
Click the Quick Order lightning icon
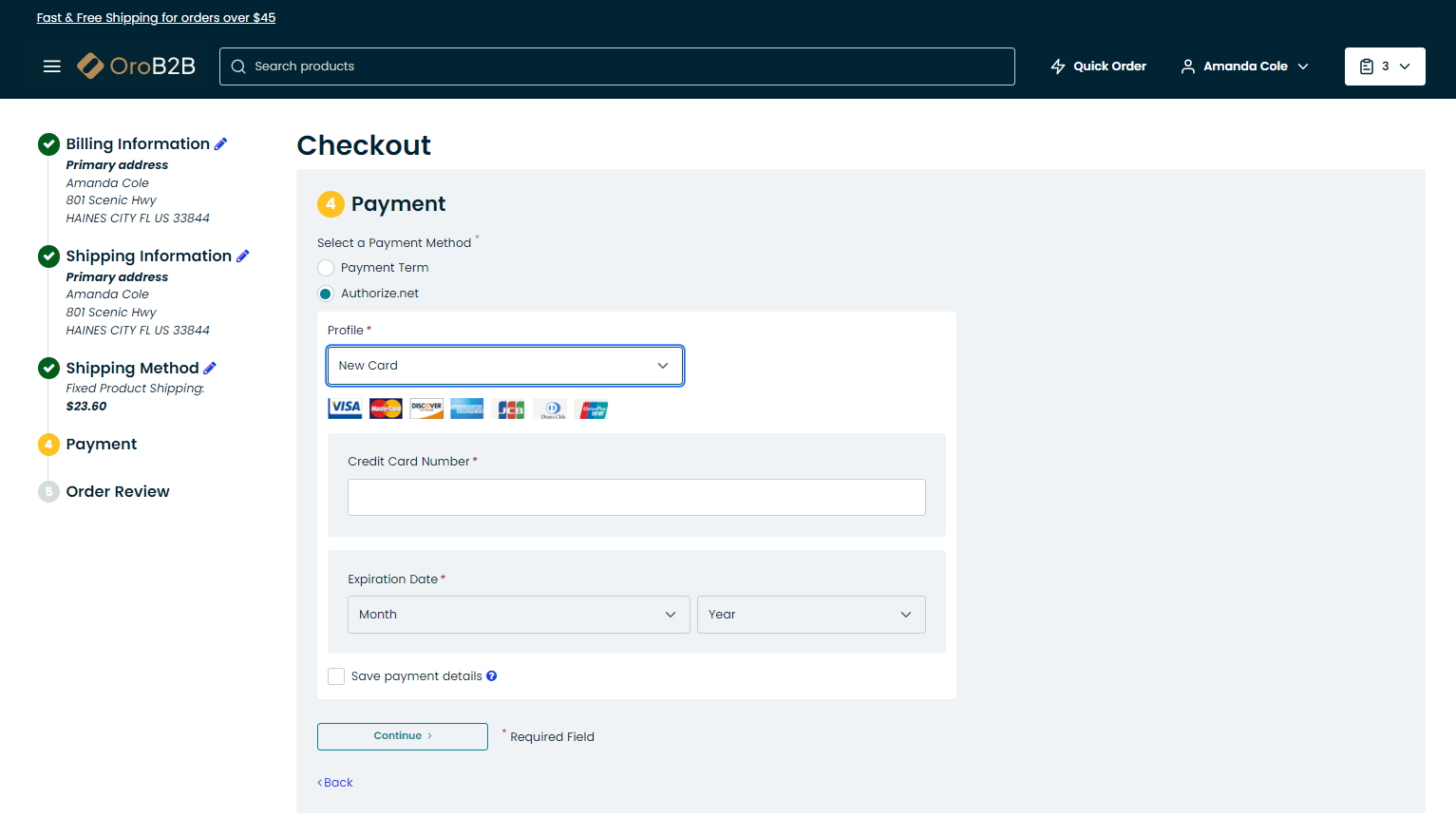[1058, 66]
